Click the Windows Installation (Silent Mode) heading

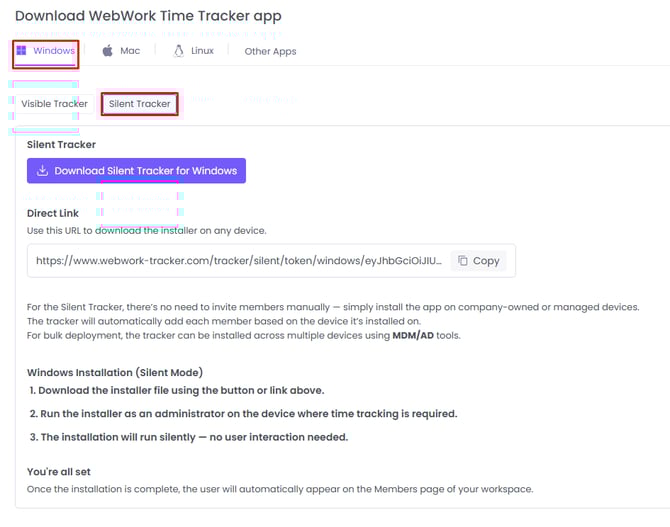point(115,372)
